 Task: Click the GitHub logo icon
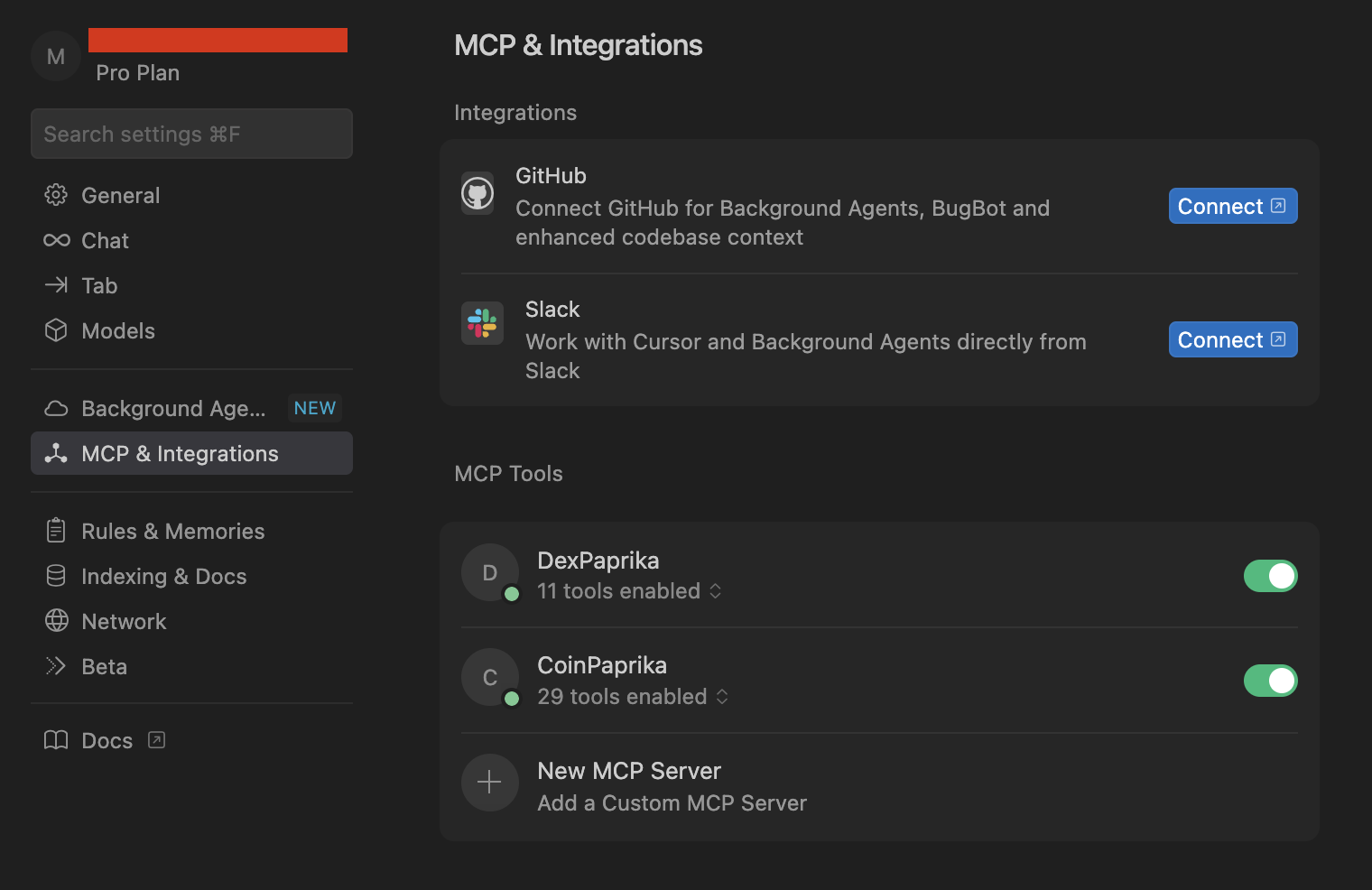click(477, 193)
